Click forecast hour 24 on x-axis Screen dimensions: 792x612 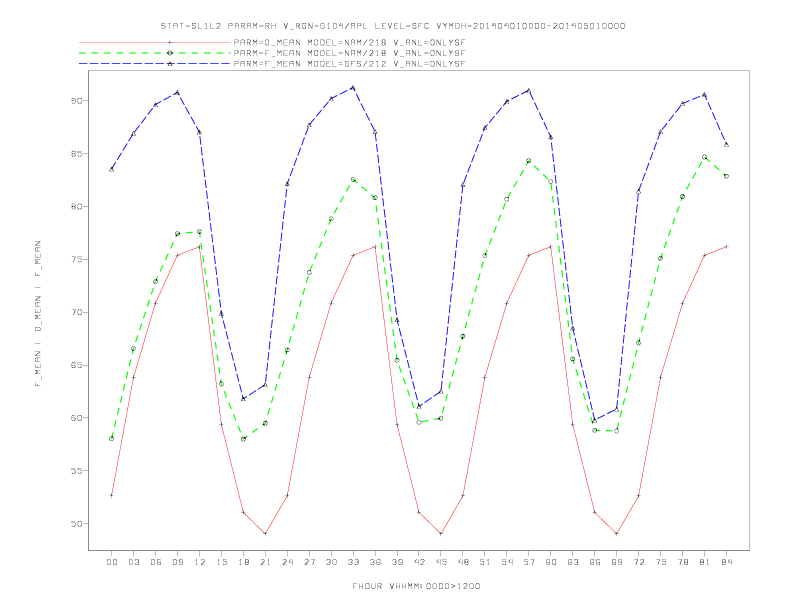287,562
